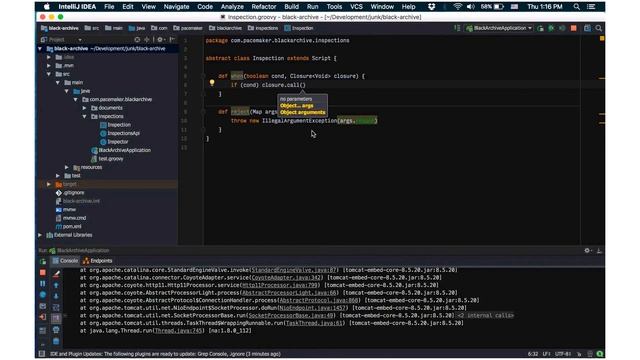Toggle soft-wrap icon in Run console
Screen dimensions: 640x360
coord(56,307)
